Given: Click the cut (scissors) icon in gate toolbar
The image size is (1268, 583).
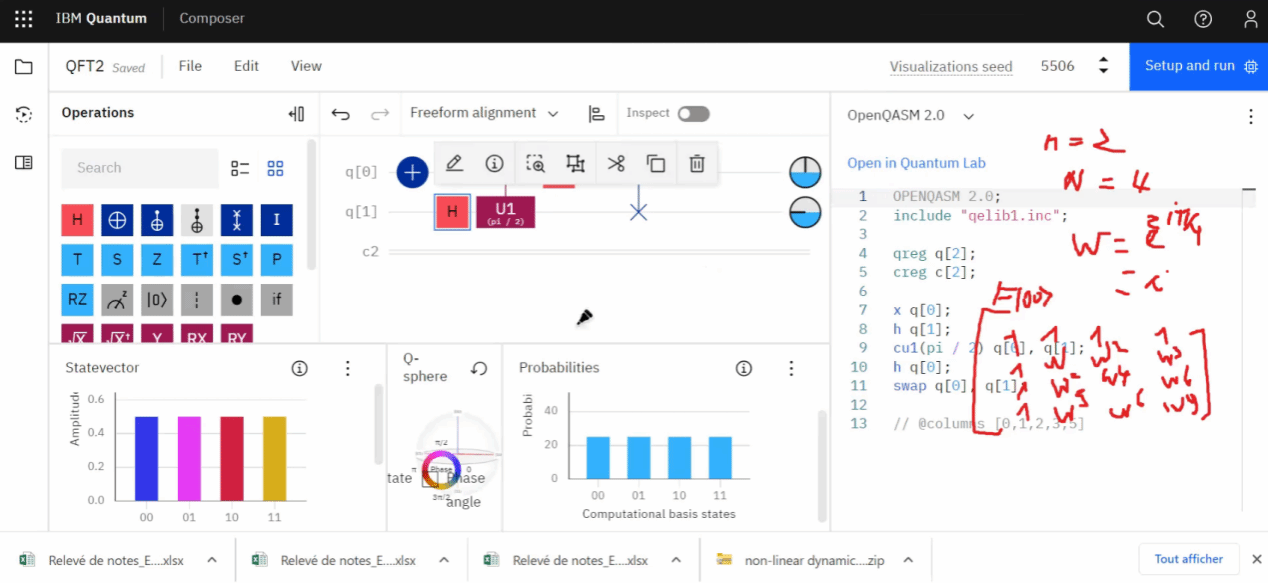Looking at the screenshot, I should [616, 164].
